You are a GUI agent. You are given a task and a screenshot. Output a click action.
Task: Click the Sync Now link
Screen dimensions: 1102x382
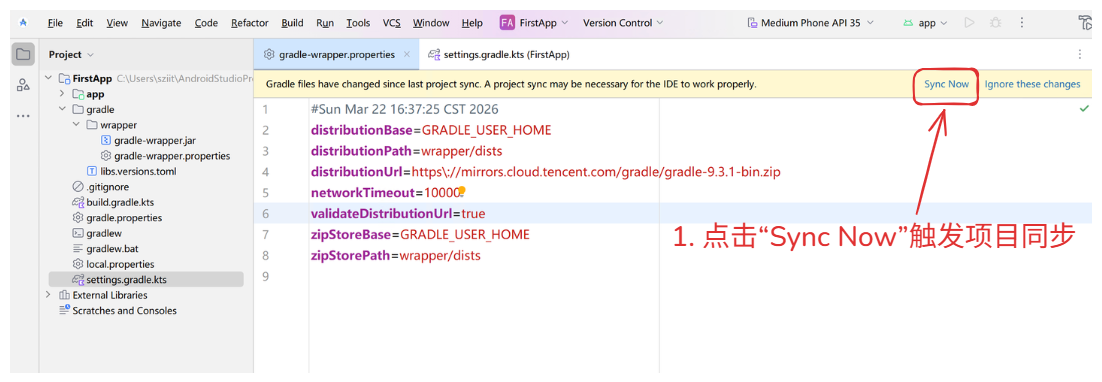click(946, 84)
